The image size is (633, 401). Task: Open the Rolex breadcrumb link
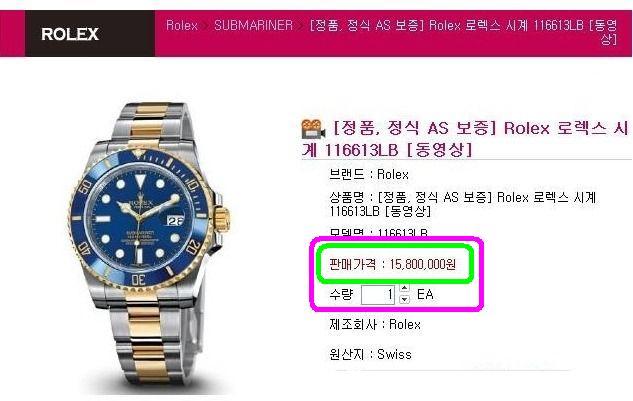pos(182,25)
